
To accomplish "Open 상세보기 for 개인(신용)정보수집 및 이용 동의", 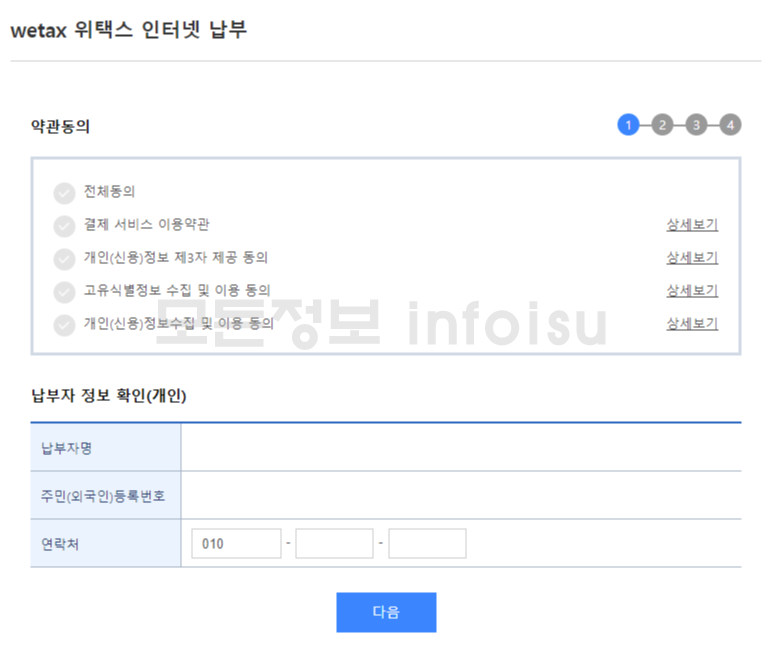I will [x=692, y=324].
